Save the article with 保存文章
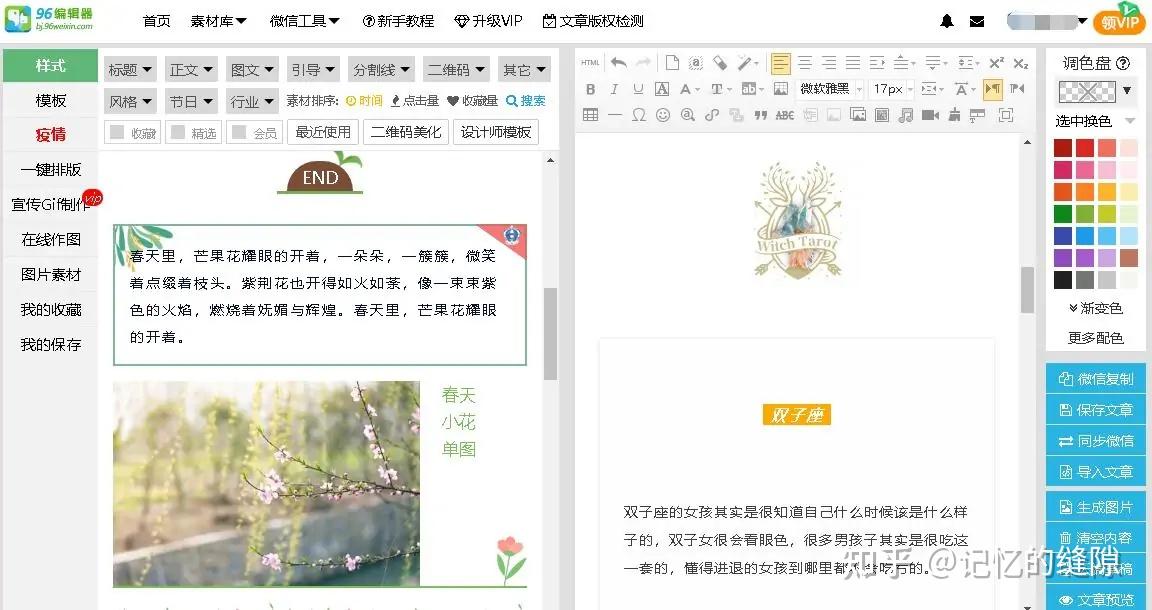1152x610 pixels. click(1095, 409)
